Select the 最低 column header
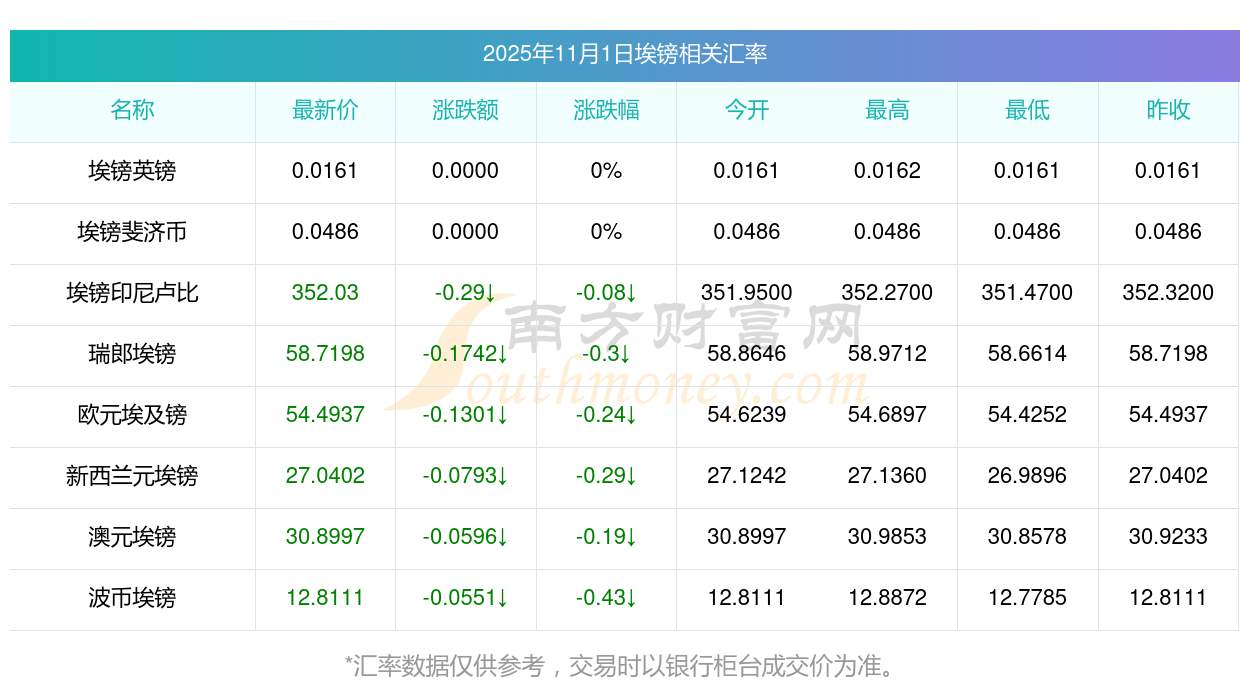The width and height of the screenshot is (1250, 697). pyautogui.click(x=1027, y=110)
